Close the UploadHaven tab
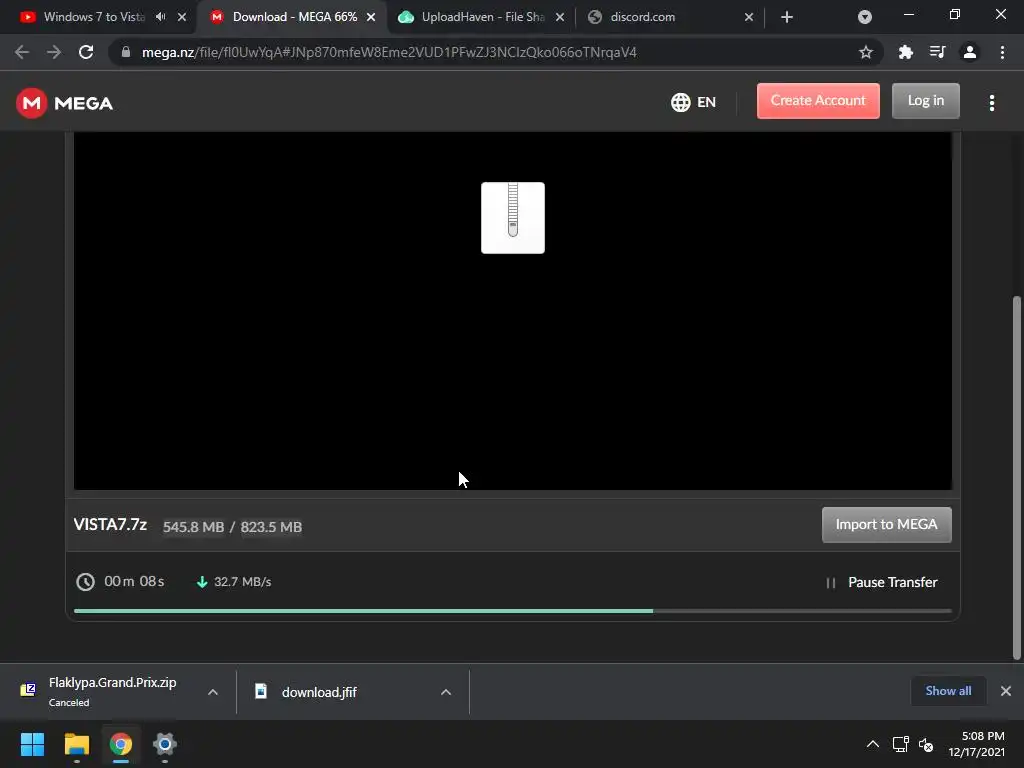 click(560, 18)
